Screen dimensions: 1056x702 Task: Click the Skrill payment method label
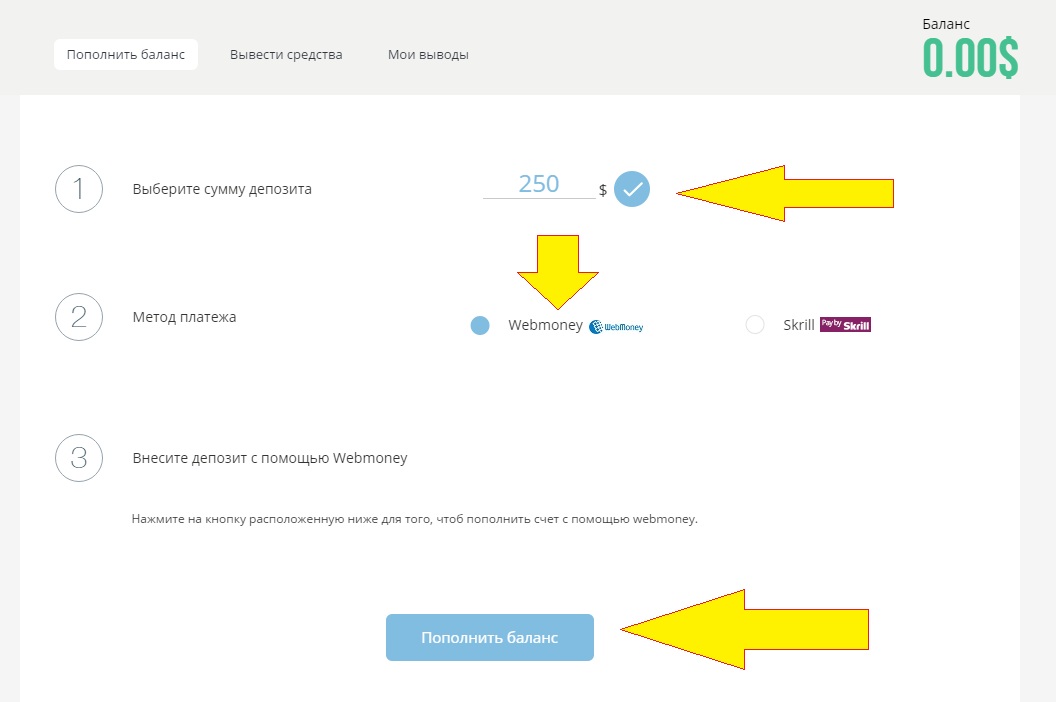click(x=799, y=325)
